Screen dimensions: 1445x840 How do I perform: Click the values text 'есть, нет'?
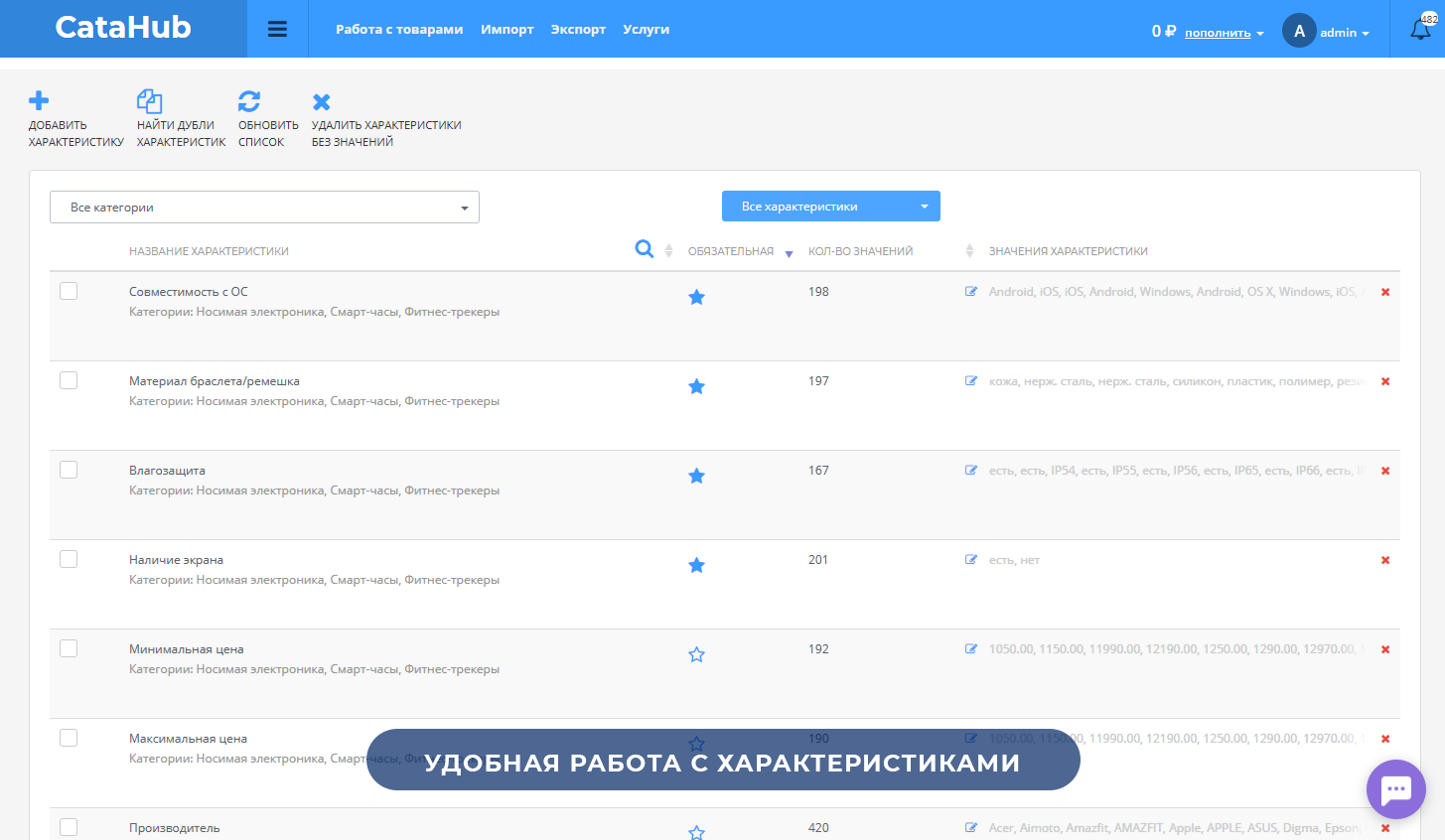[x=1014, y=560]
